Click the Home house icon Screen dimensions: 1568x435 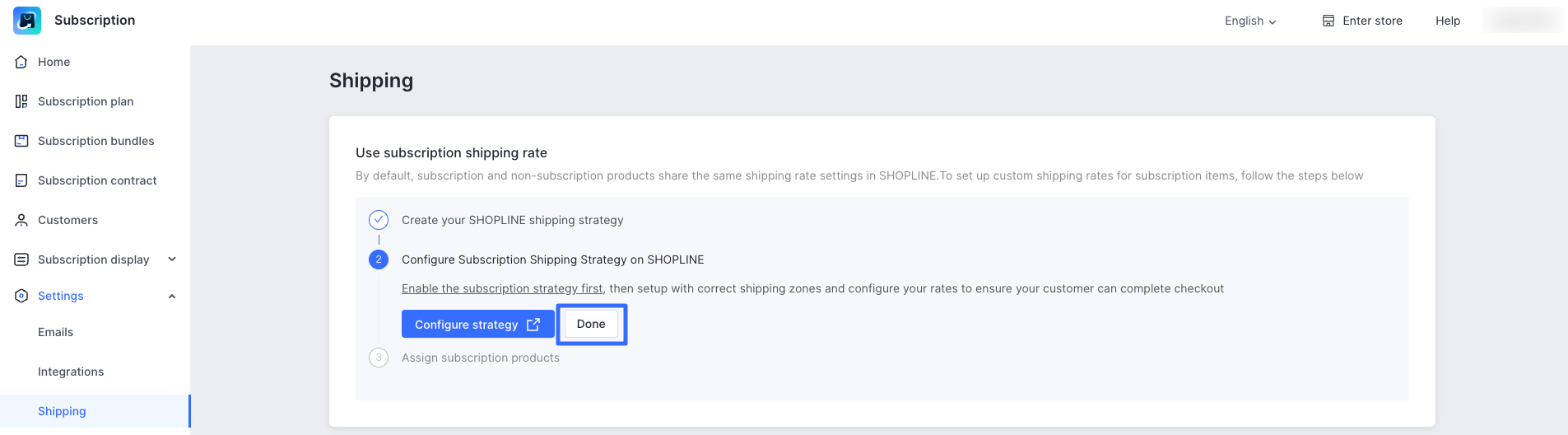21,62
